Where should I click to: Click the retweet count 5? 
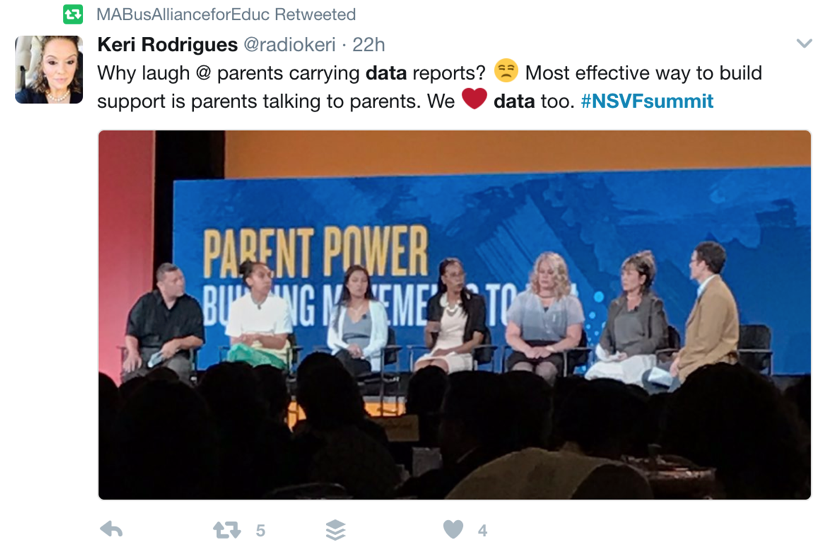(260, 531)
